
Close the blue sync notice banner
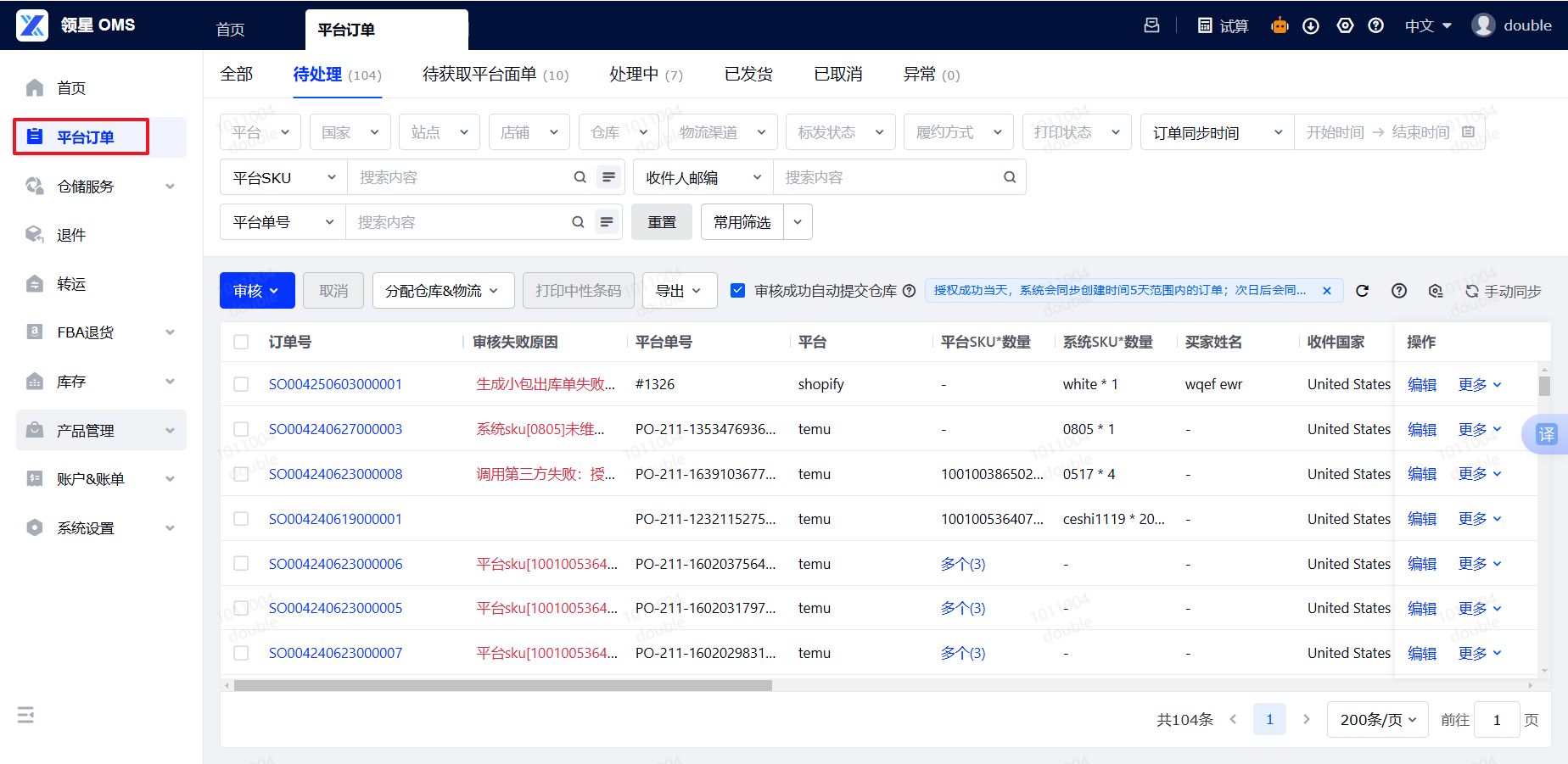1327,291
